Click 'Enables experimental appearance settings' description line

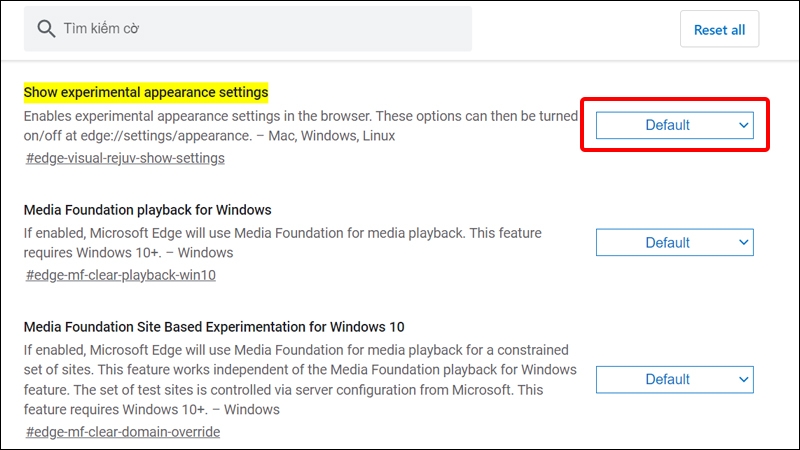tap(301, 116)
